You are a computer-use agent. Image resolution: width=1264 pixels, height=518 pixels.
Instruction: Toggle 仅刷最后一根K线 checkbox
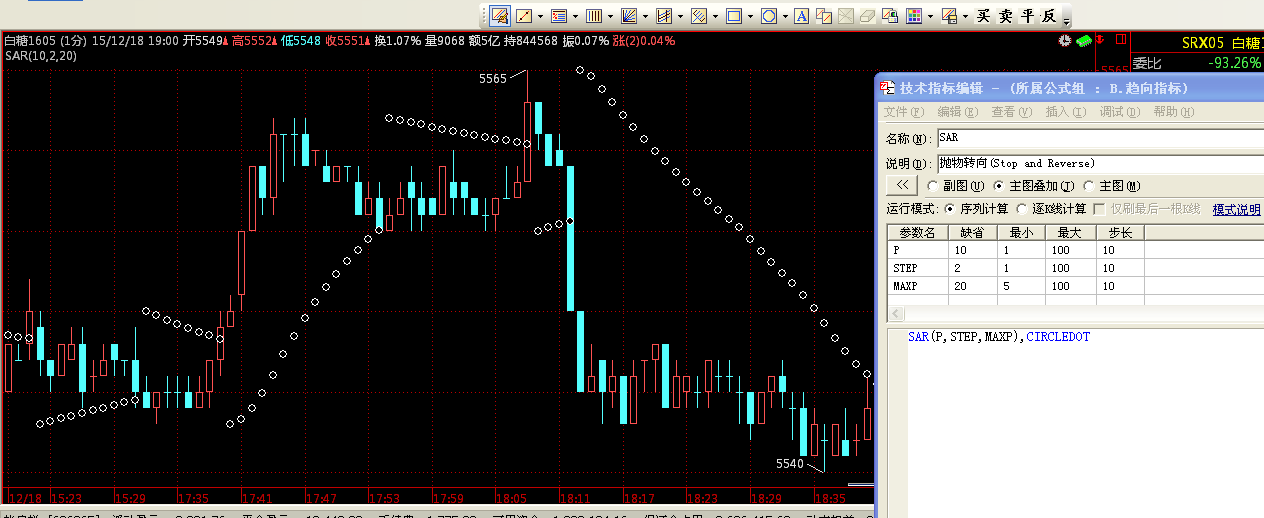coord(1099,209)
